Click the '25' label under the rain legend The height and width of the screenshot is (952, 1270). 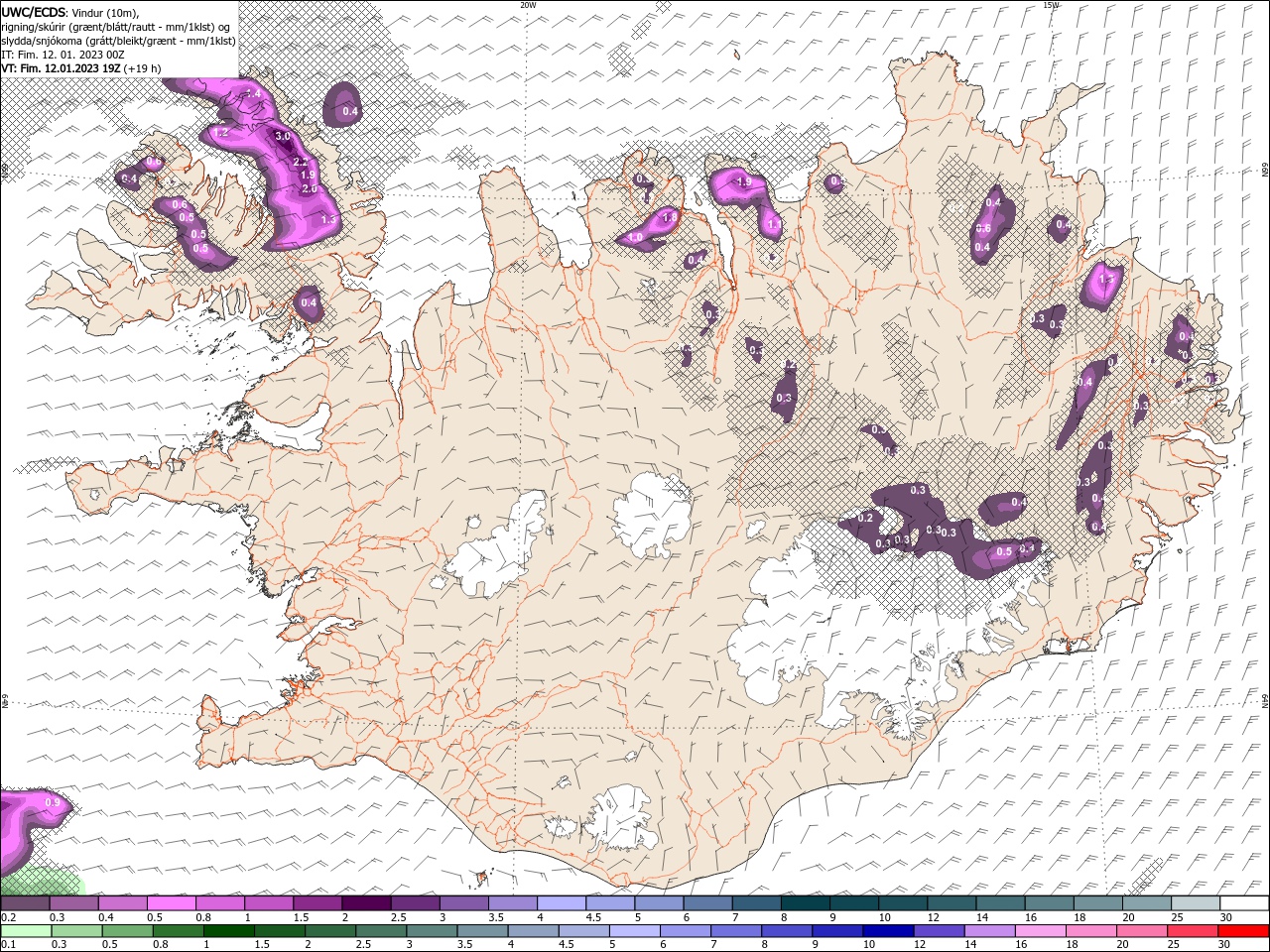(1173, 945)
